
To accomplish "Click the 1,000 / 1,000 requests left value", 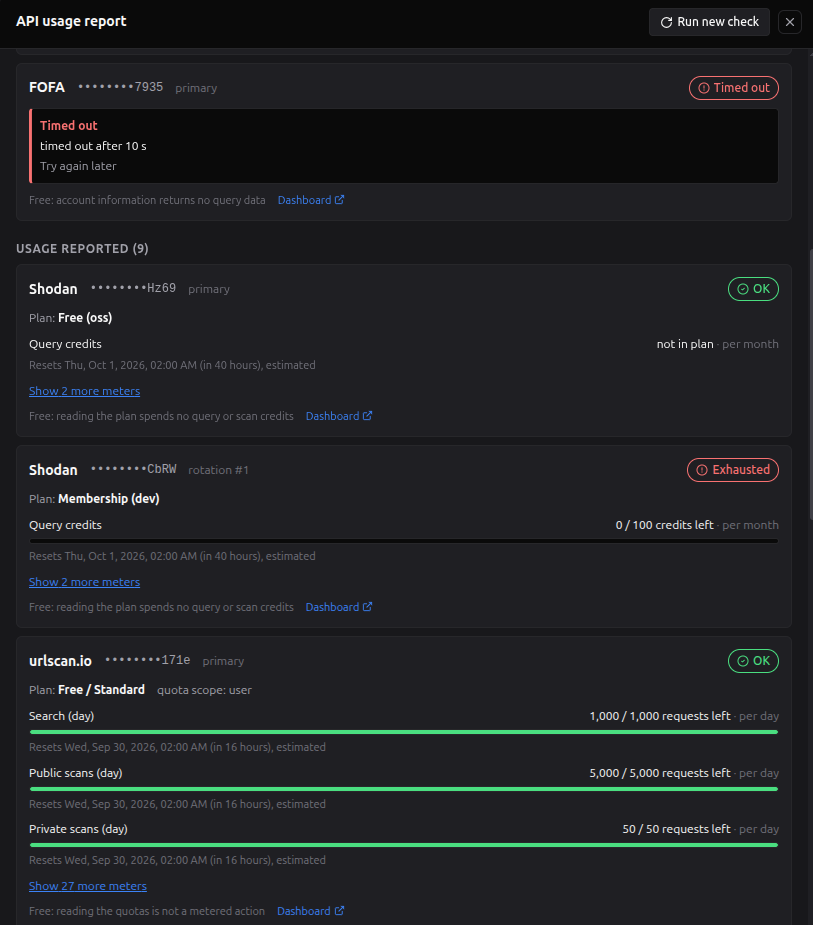I will coord(660,716).
